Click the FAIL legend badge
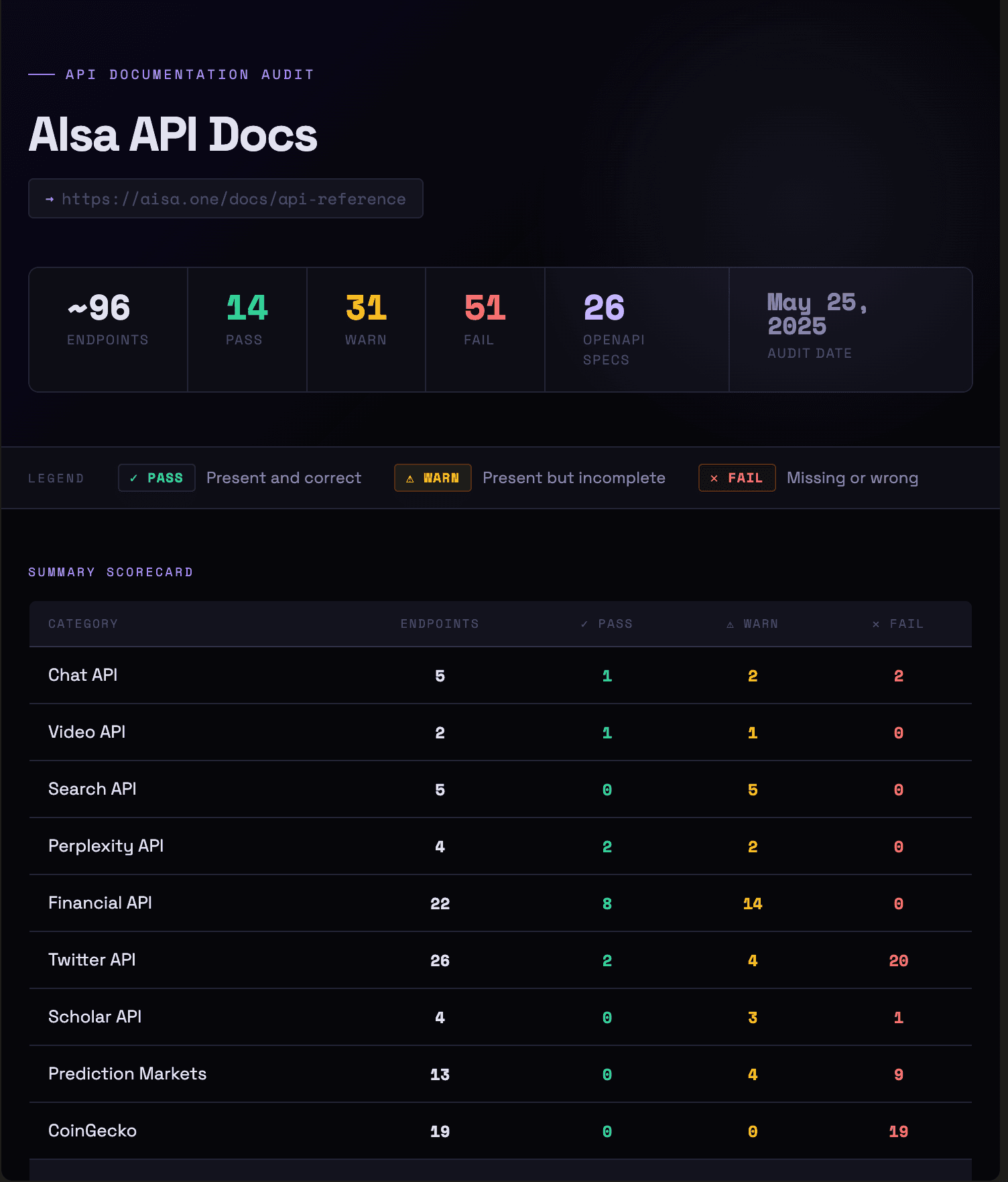The width and height of the screenshot is (1008, 1182). [737, 478]
